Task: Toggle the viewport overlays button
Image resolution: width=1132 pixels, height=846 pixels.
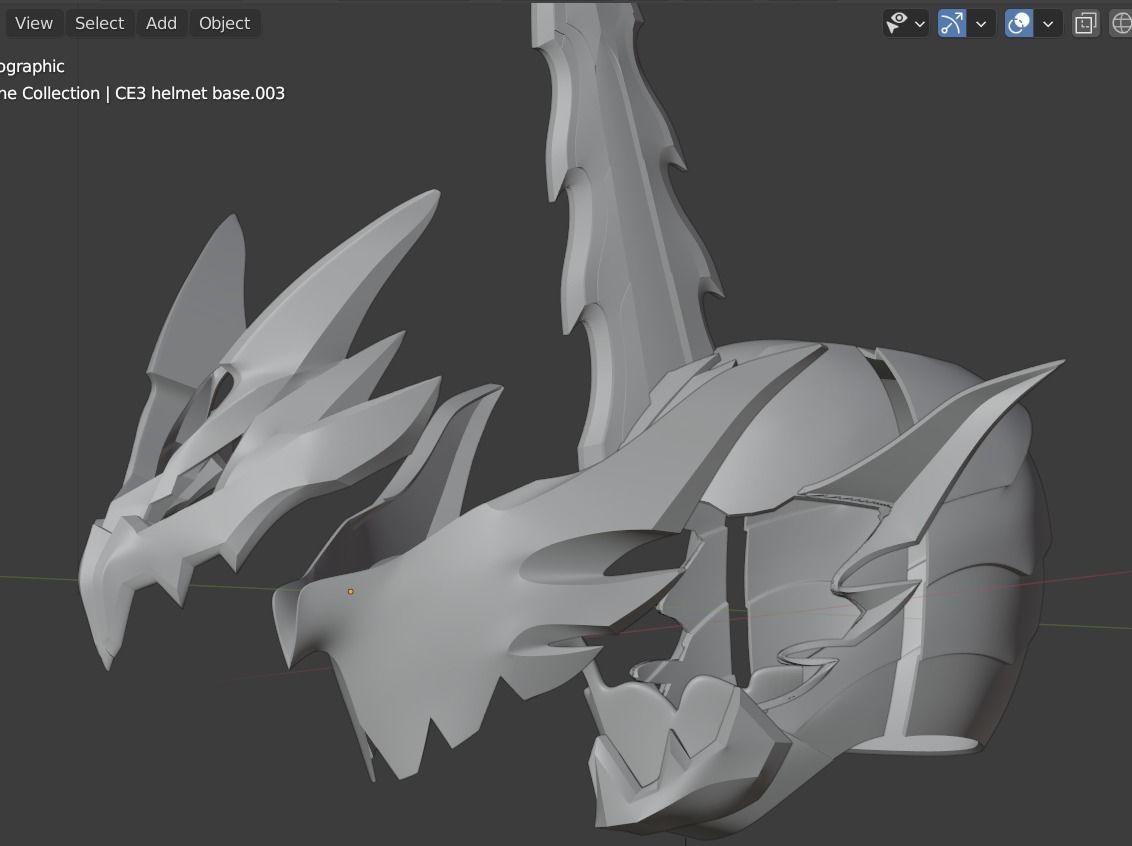Action: pos(1019,23)
